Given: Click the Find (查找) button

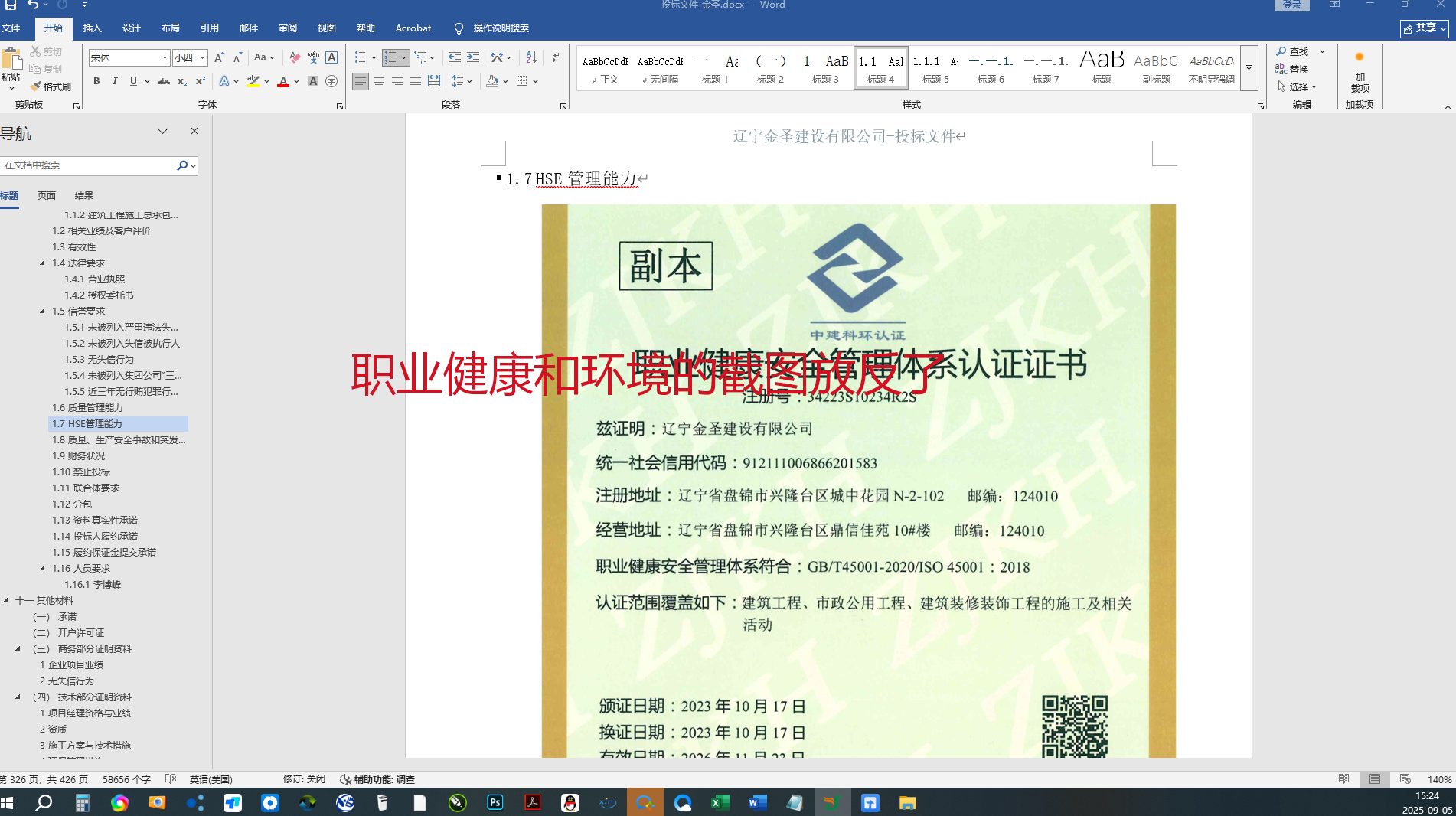Looking at the screenshot, I should pyautogui.click(x=1292, y=51).
